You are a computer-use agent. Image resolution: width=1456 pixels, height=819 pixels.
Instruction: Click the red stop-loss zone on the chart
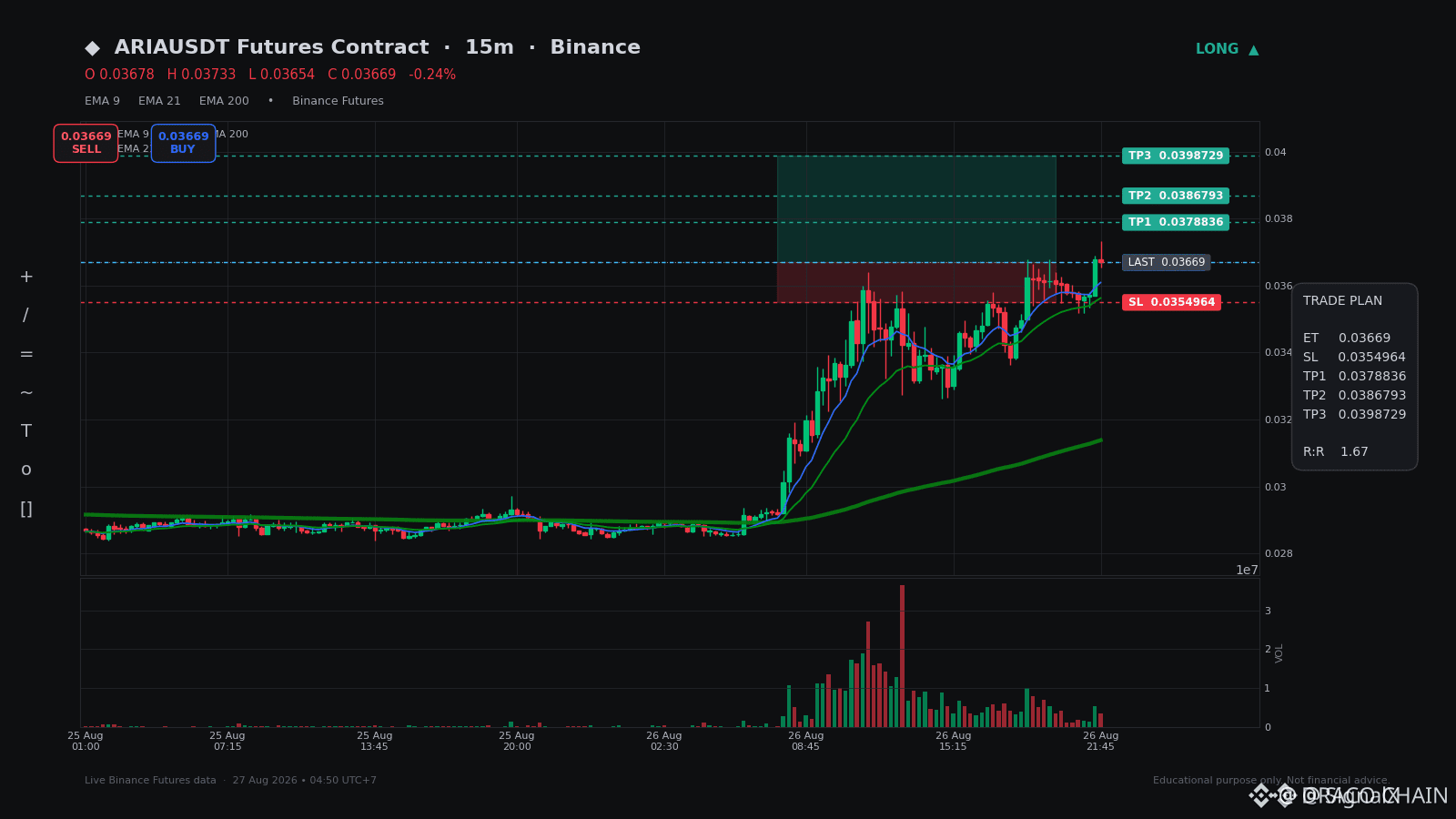(916, 282)
